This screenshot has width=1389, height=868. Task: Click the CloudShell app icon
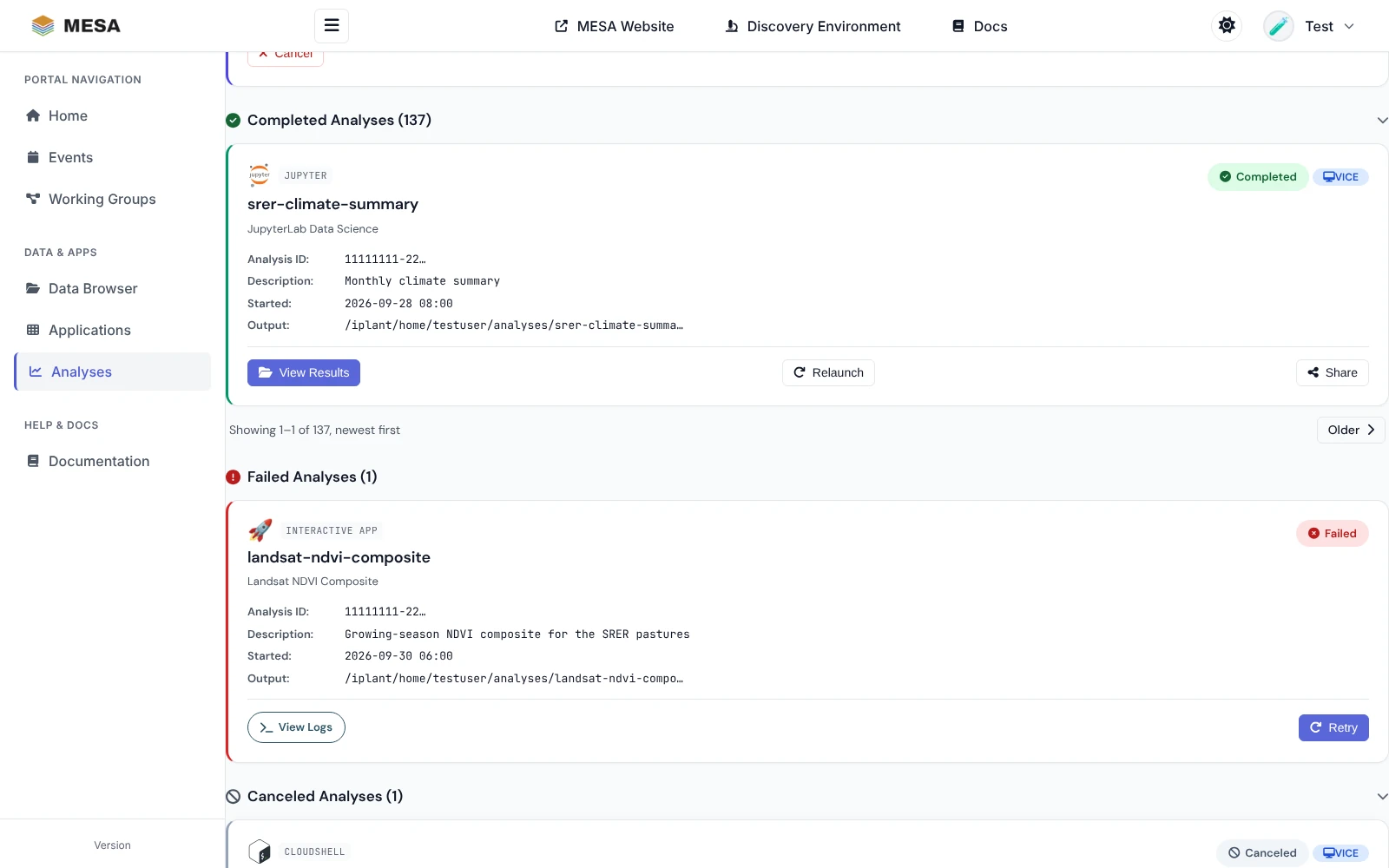260,852
